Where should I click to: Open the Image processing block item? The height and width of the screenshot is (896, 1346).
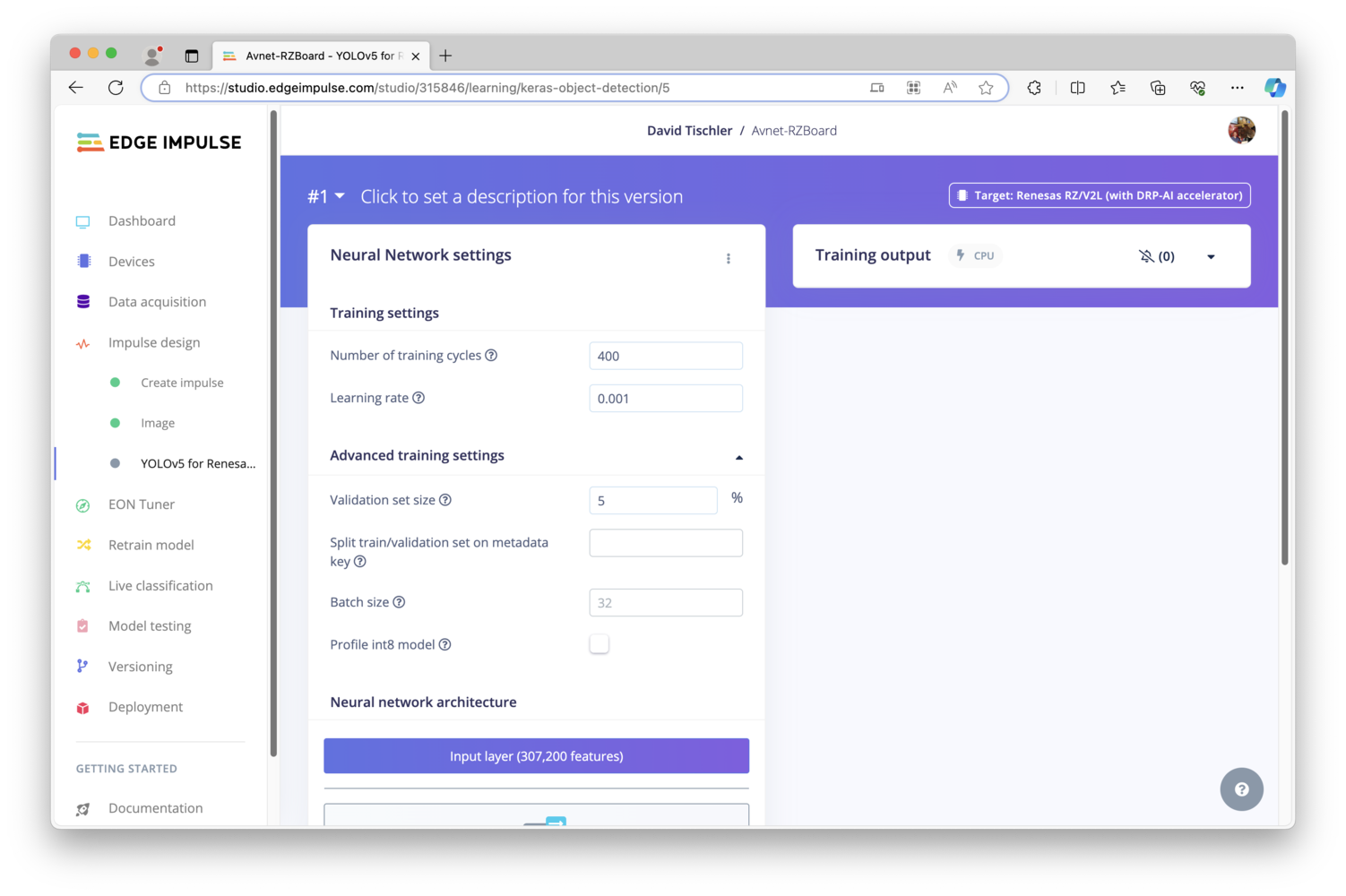pos(158,423)
